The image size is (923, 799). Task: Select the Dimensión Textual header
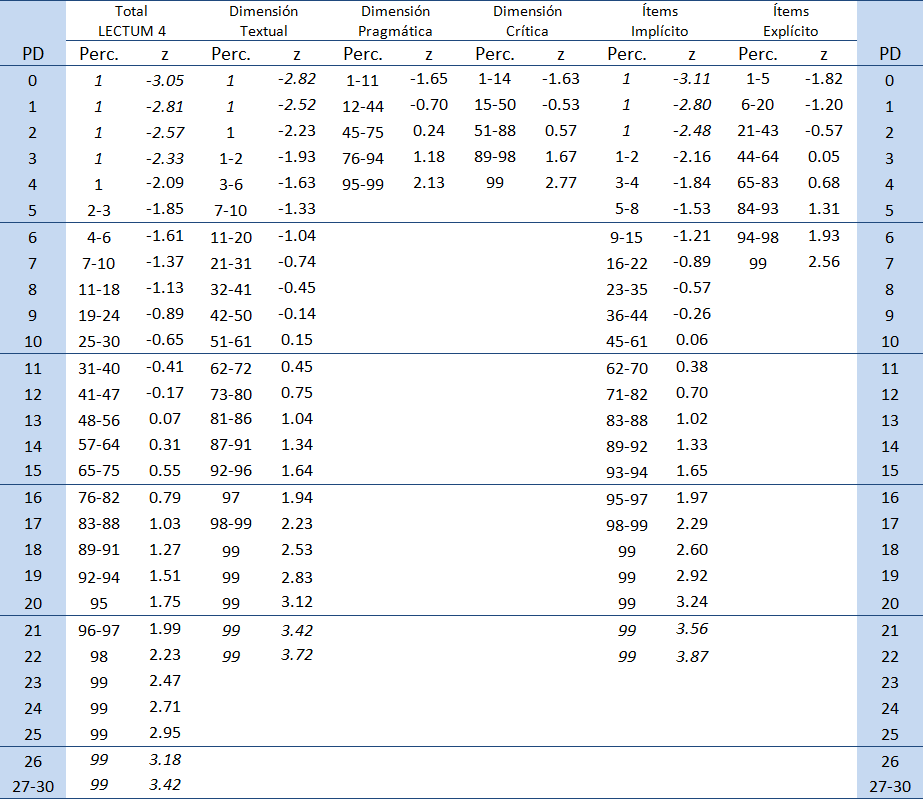[x=264, y=21]
